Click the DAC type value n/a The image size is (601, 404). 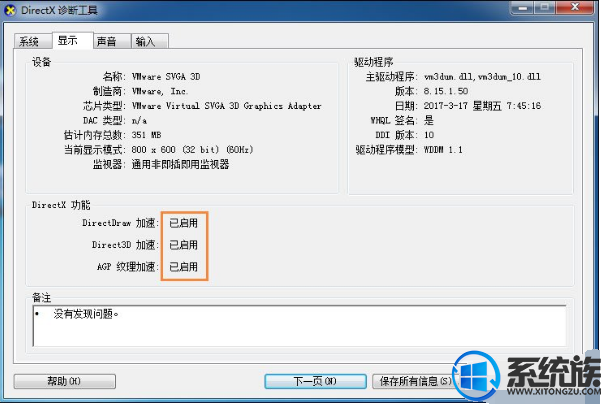click(x=139, y=120)
